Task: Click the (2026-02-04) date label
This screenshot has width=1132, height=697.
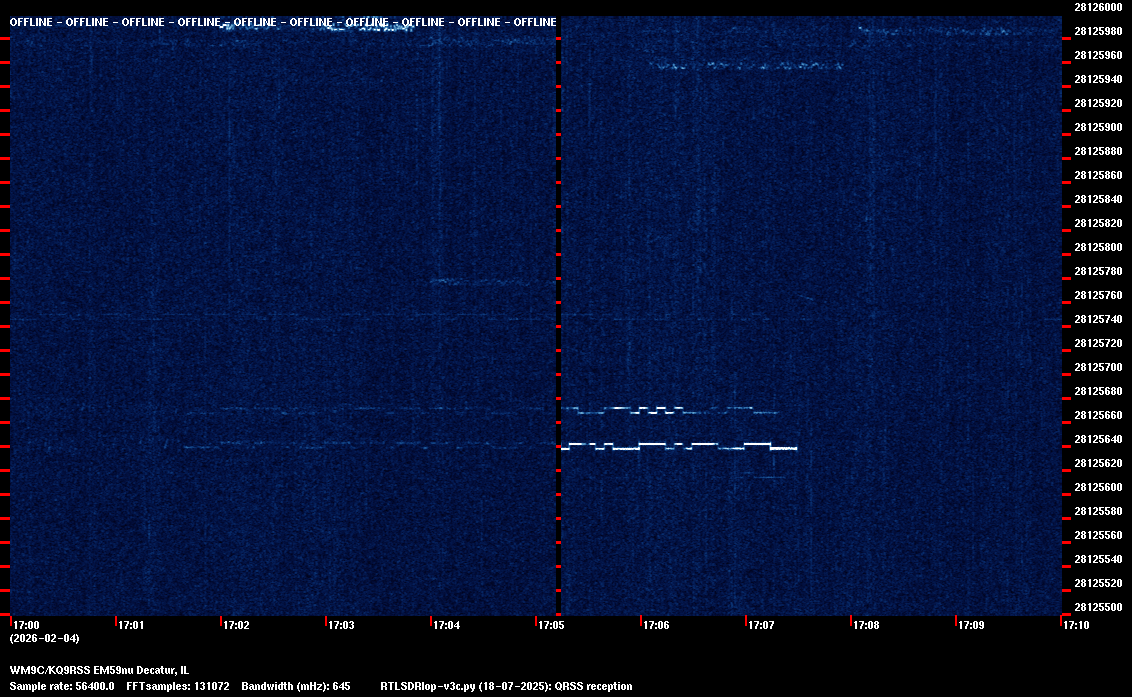Action: click(x=43, y=638)
